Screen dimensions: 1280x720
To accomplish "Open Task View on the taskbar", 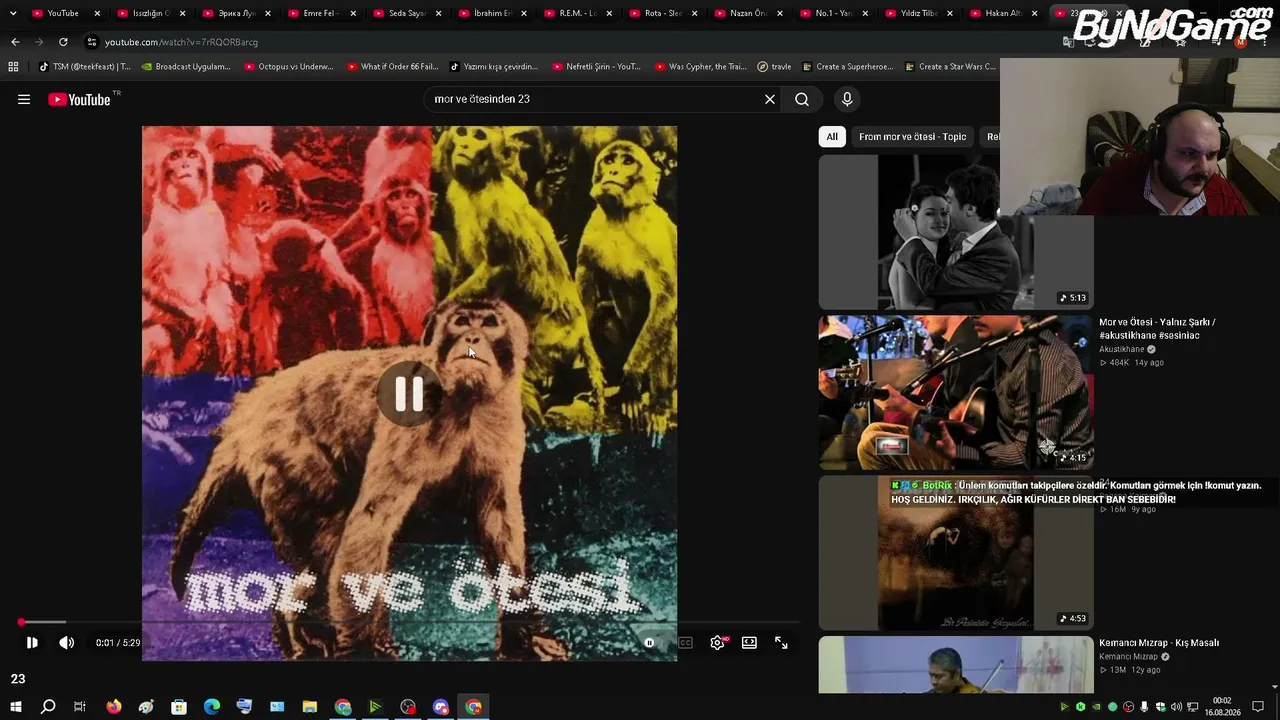I will [x=80, y=707].
